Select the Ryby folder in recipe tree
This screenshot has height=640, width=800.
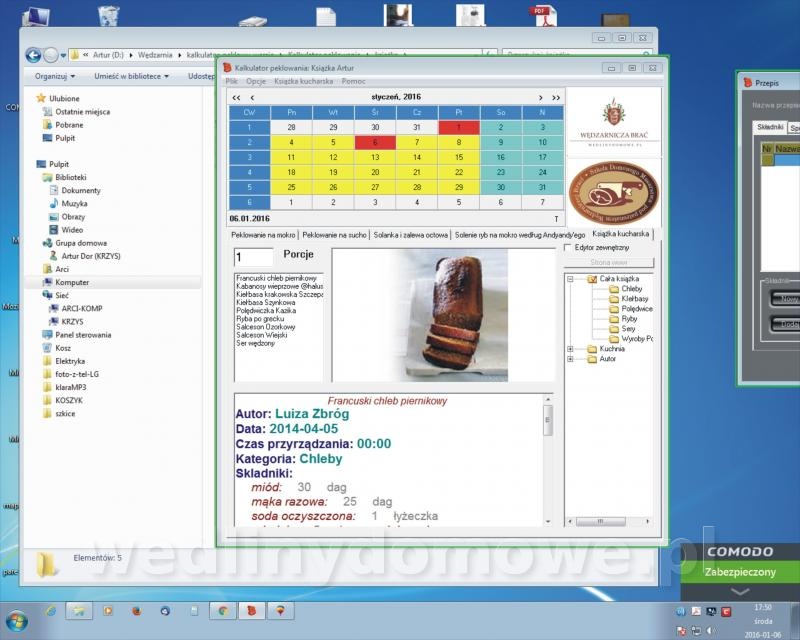[623, 318]
